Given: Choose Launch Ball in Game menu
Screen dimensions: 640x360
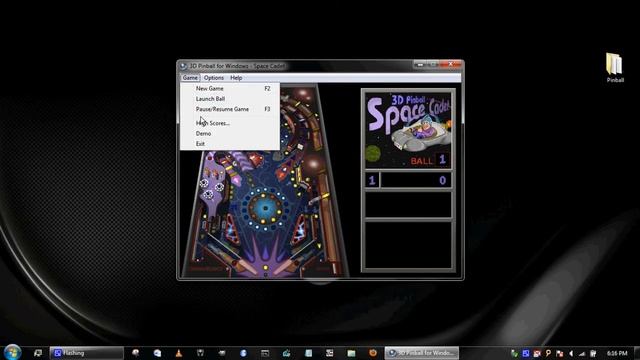Looking at the screenshot, I should pyautogui.click(x=230, y=99).
